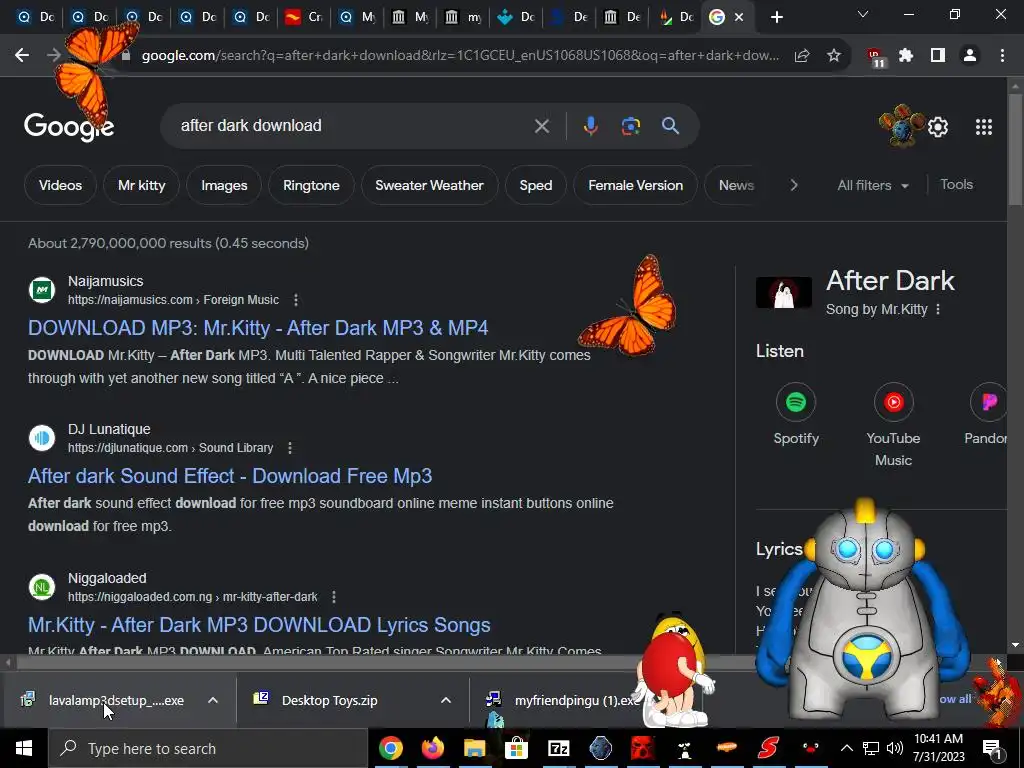Click the taskbar 'Type here to search' box
The width and height of the screenshot is (1024, 768).
pos(208,748)
